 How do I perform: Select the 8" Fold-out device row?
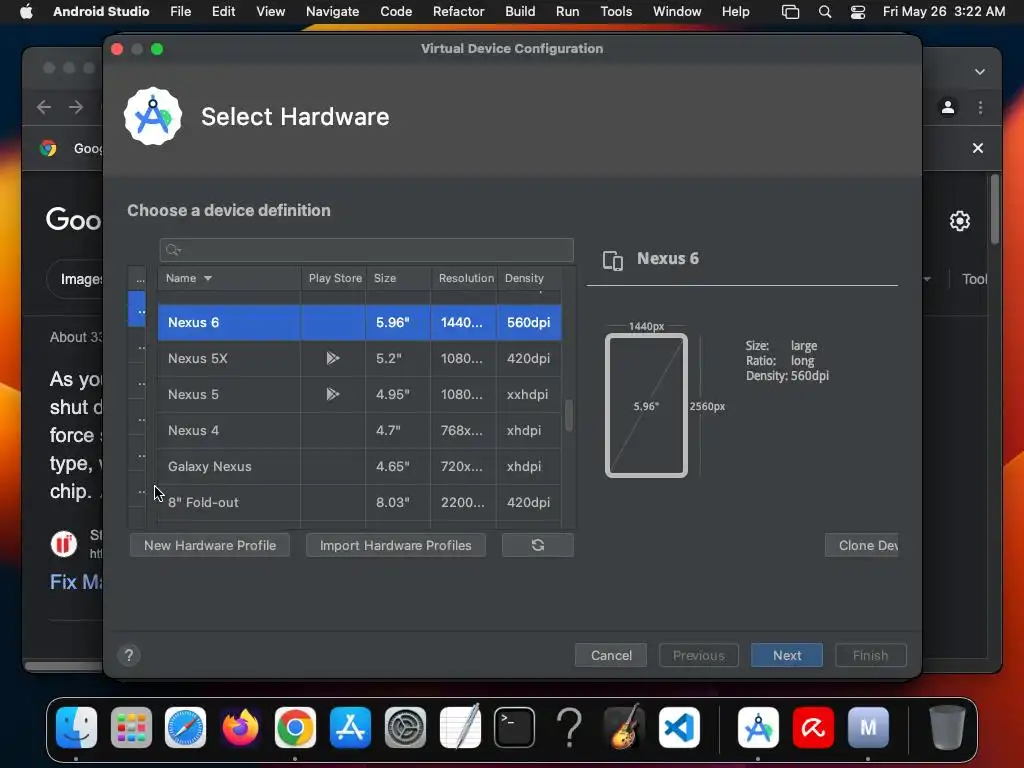pyautogui.click(x=359, y=502)
